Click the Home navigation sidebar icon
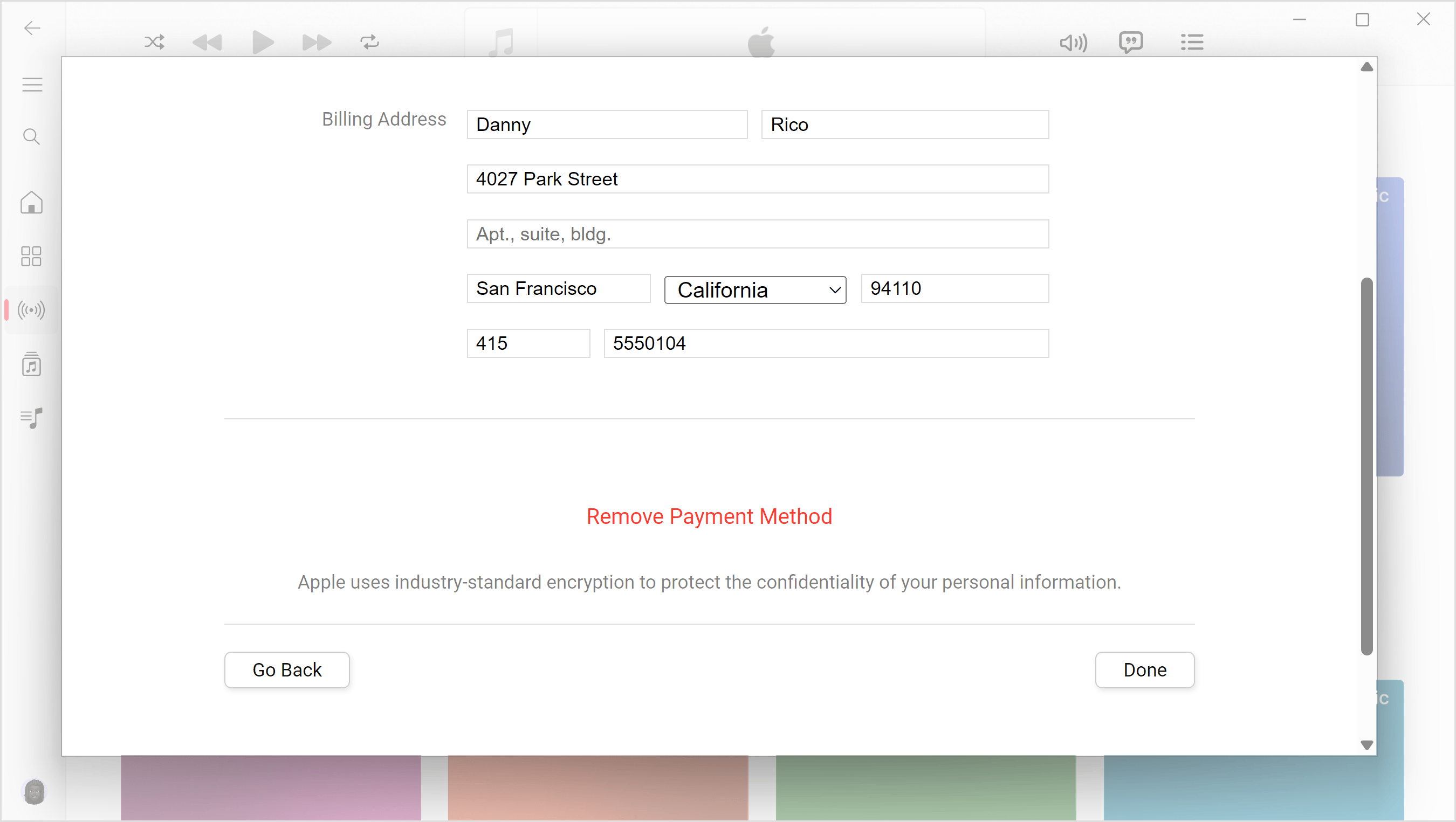Viewport: 1456px width, 822px height. [x=32, y=202]
